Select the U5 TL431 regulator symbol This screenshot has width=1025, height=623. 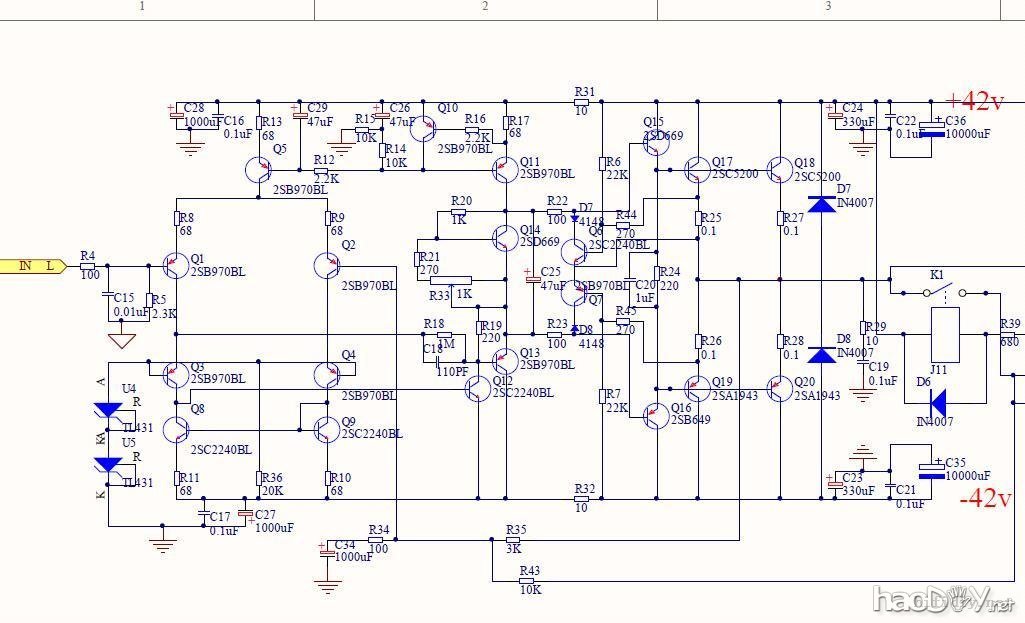click(108, 464)
